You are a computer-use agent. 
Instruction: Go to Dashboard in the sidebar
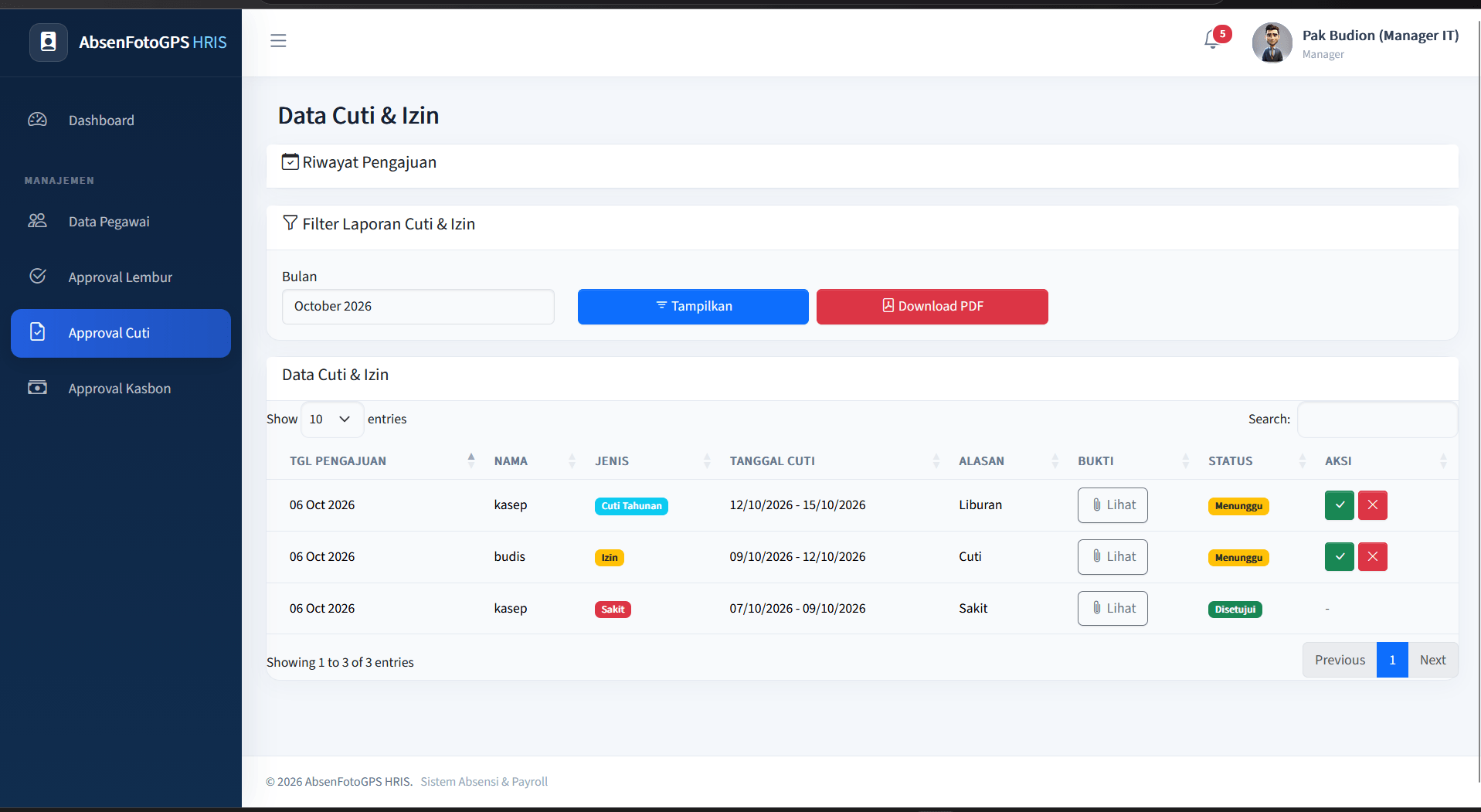coord(121,121)
